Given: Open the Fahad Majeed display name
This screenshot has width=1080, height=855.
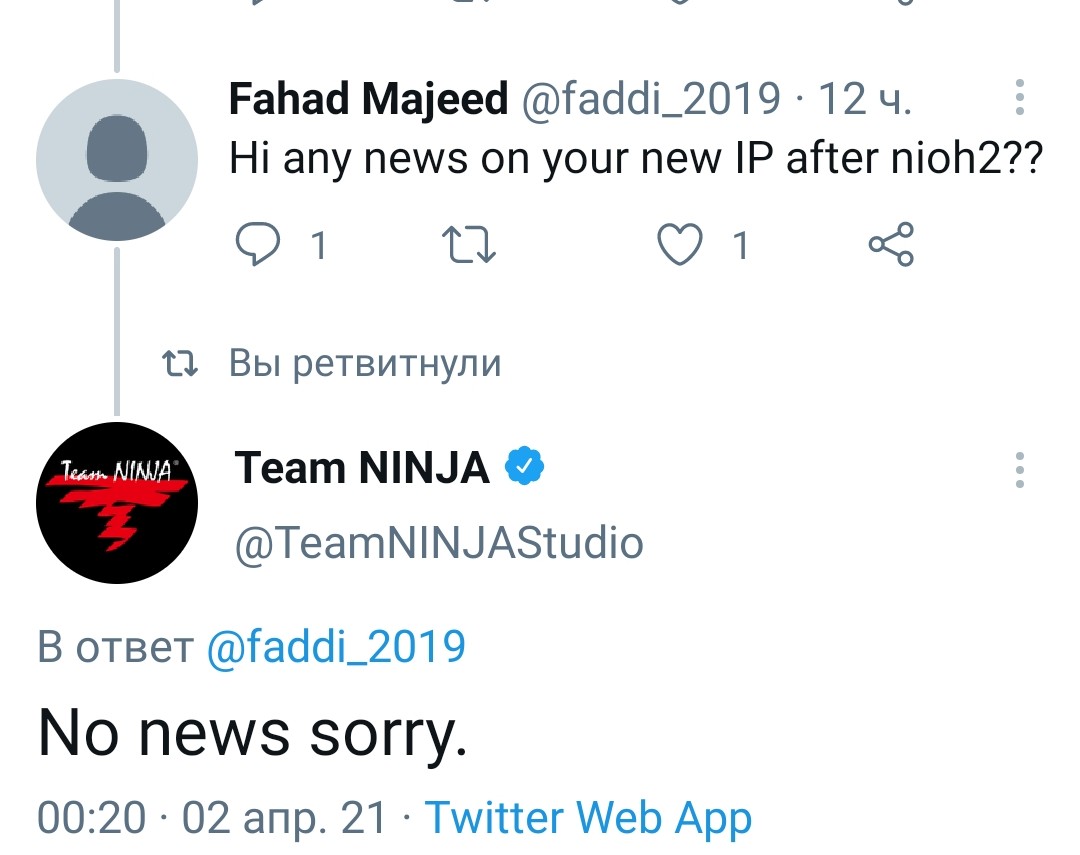Looking at the screenshot, I should pyautogui.click(x=368, y=99).
